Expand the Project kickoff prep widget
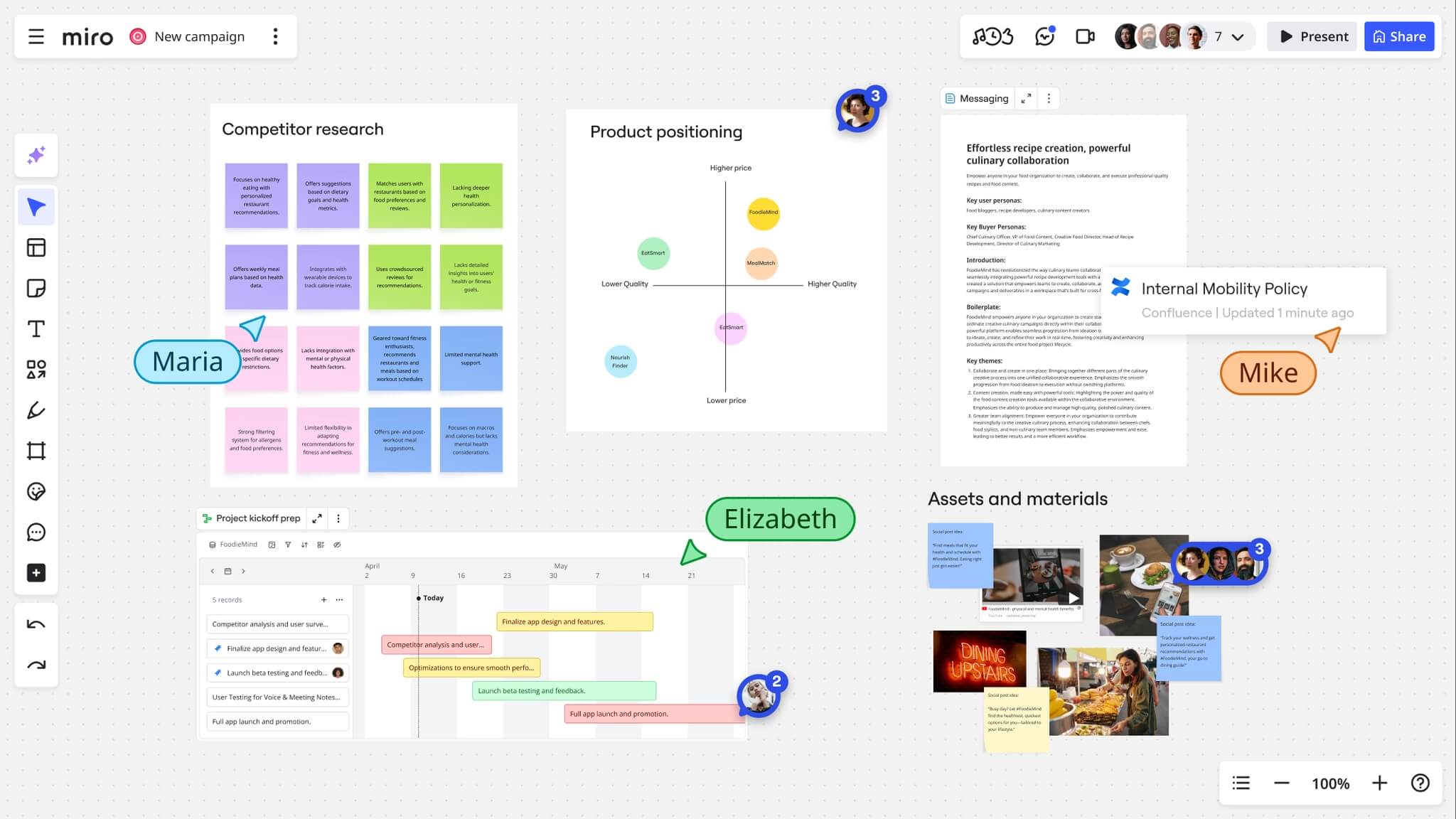The width and height of the screenshot is (1456, 819). click(x=317, y=518)
